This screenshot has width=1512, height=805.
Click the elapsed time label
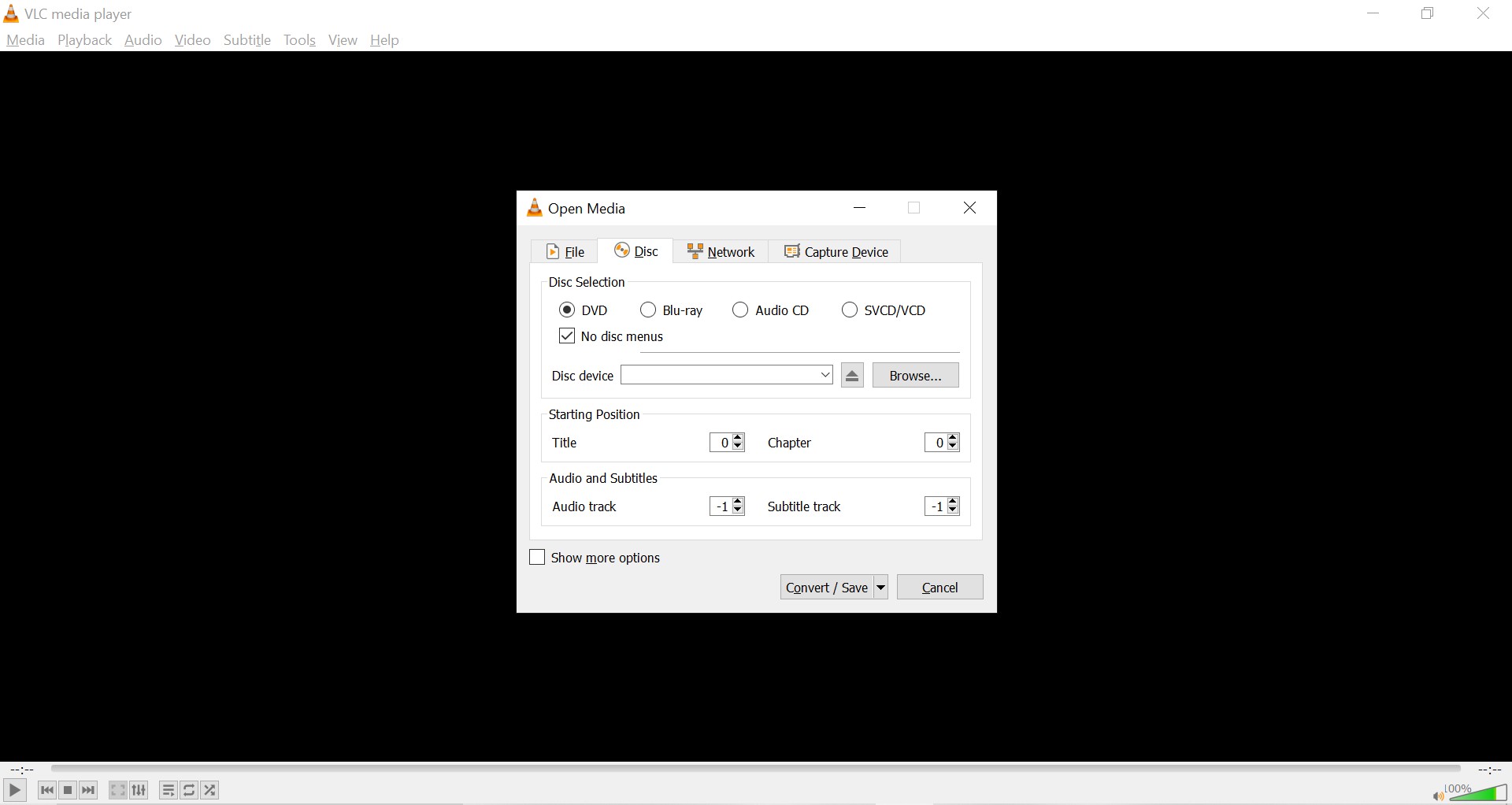(22, 770)
